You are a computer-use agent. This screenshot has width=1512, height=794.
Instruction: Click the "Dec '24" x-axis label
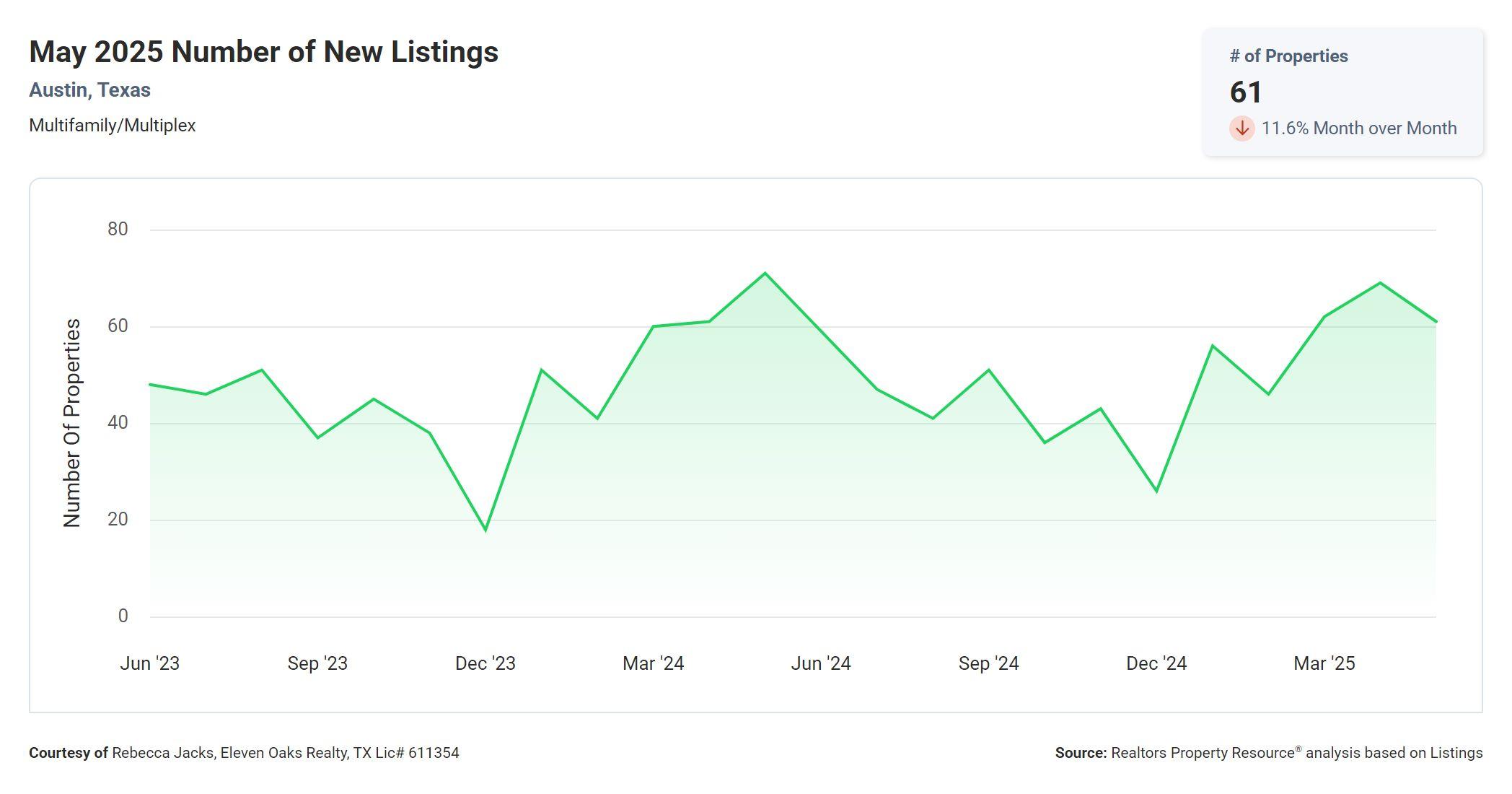1156,663
